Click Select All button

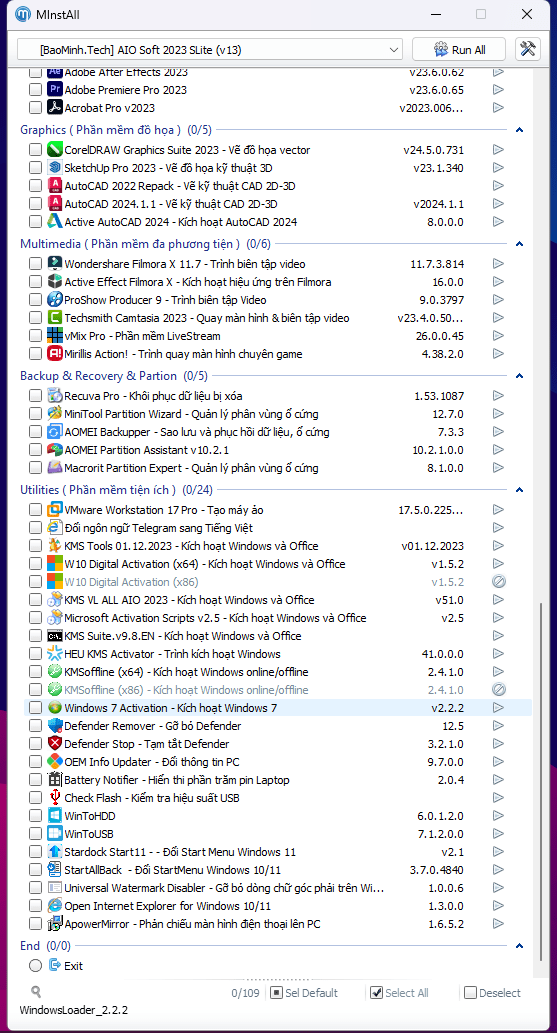(x=399, y=992)
